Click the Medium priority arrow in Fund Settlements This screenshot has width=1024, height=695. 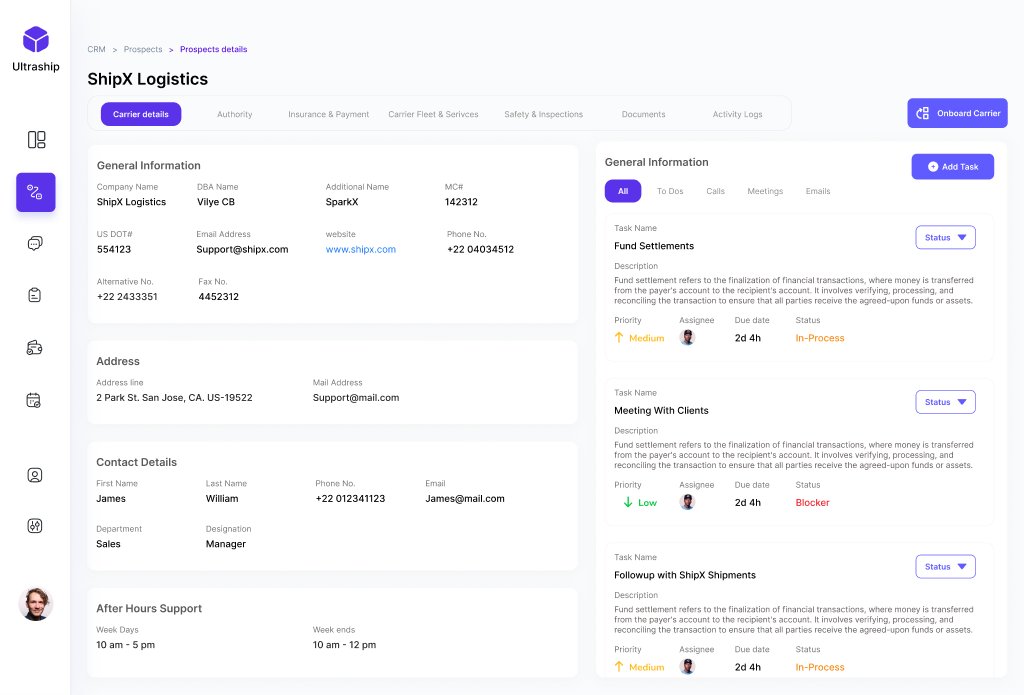click(619, 338)
